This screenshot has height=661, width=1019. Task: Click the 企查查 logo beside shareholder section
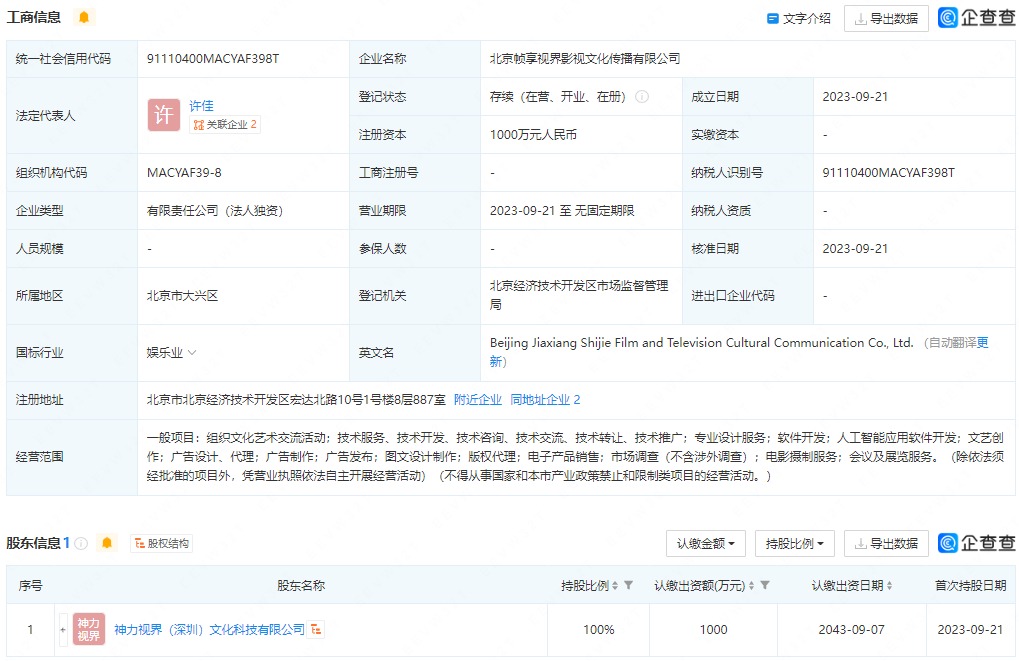[x=976, y=543]
